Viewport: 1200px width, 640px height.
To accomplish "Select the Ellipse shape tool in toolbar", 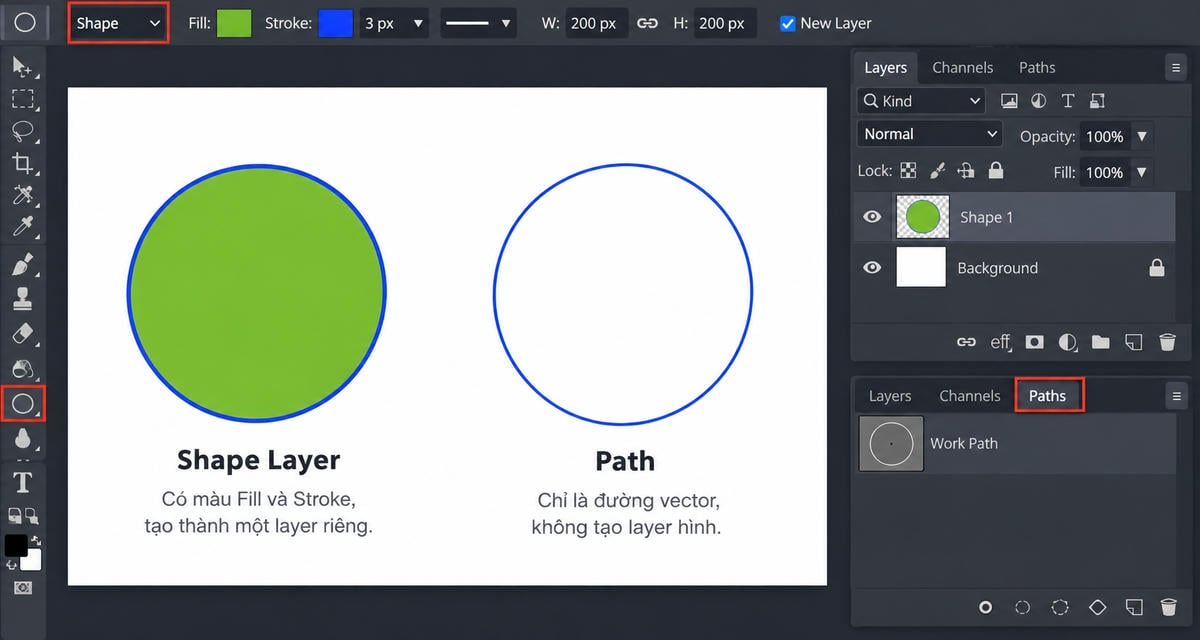I will [x=23, y=404].
